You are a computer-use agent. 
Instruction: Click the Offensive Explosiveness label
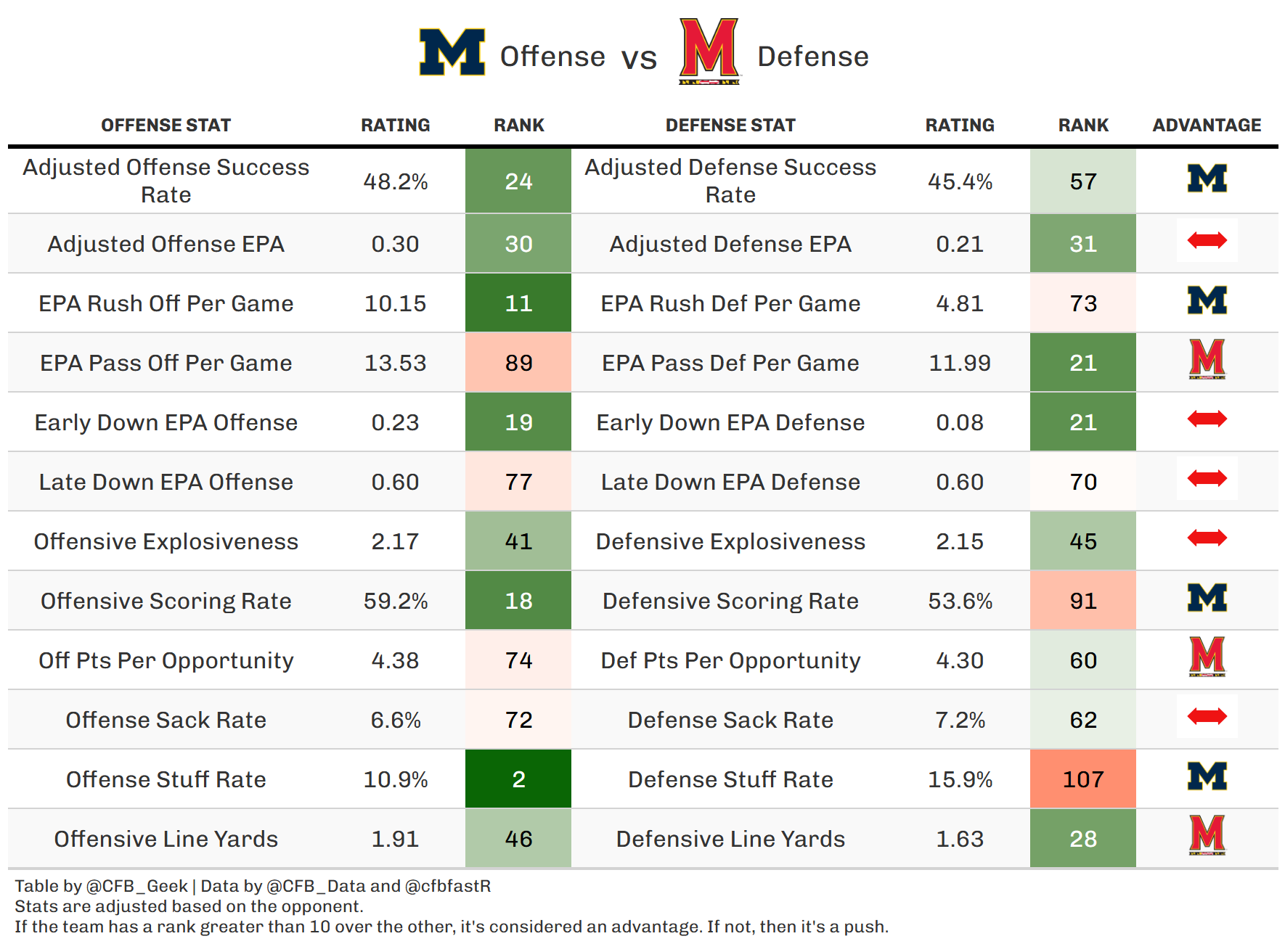click(x=166, y=541)
